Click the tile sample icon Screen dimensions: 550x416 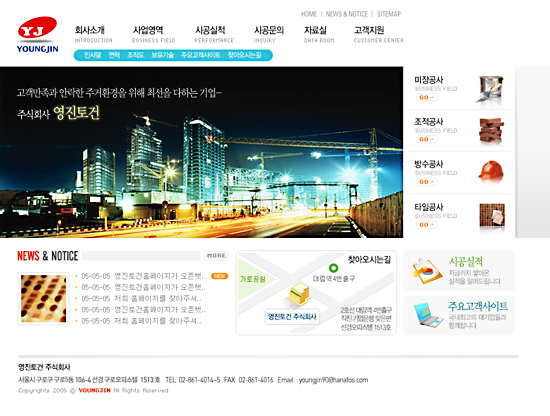pos(492,215)
